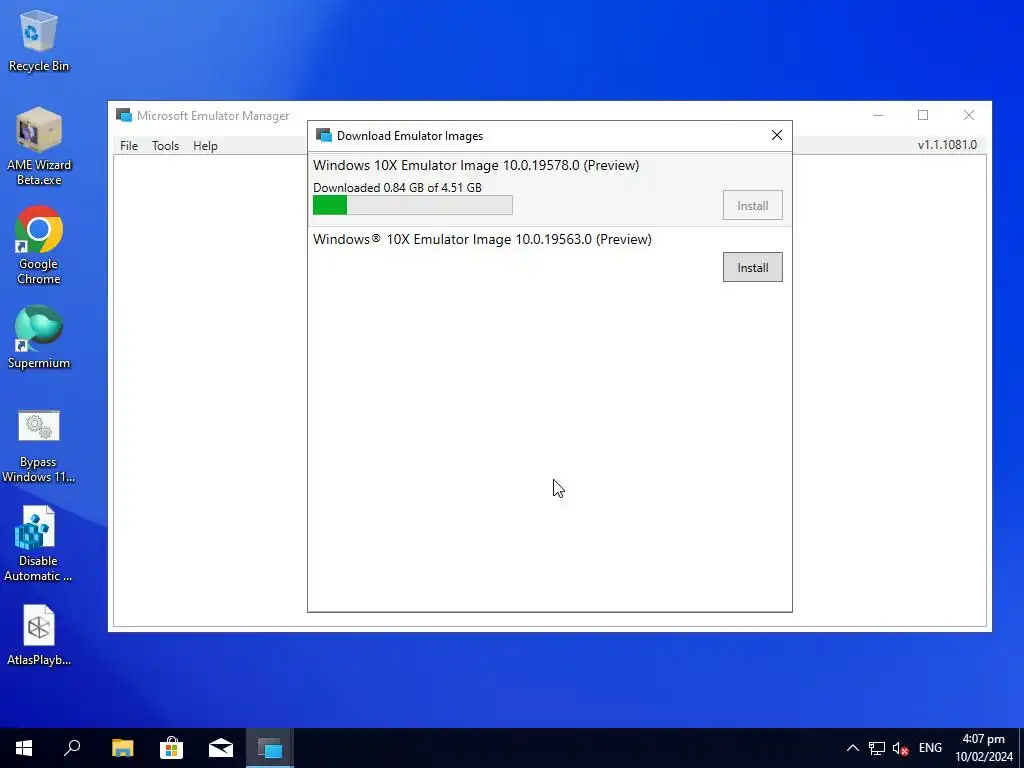
Task: Open taskbar Search magnifier
Action: click(x=72, y=748)
